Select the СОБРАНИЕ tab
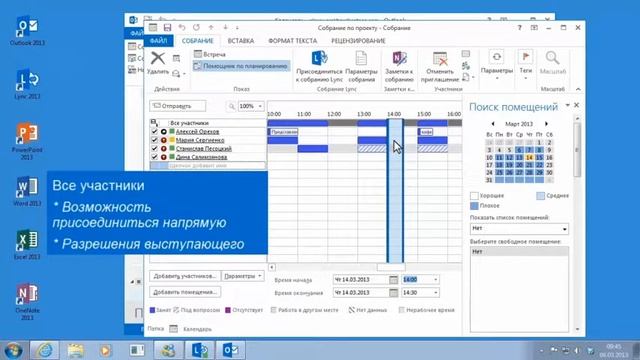 click(x=198, y=41)
